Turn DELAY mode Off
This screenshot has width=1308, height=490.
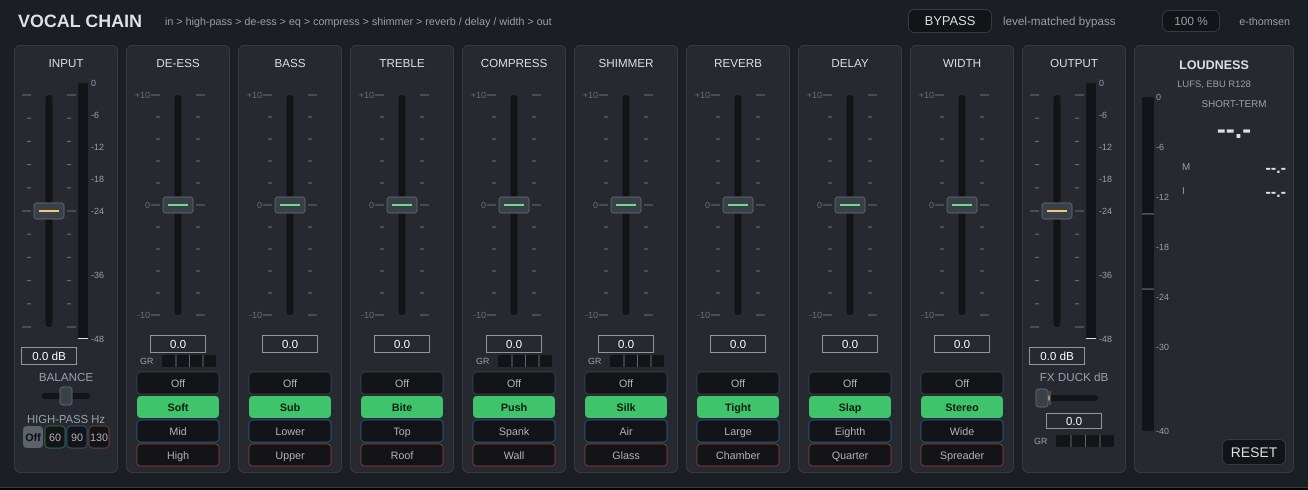point(850,383)
